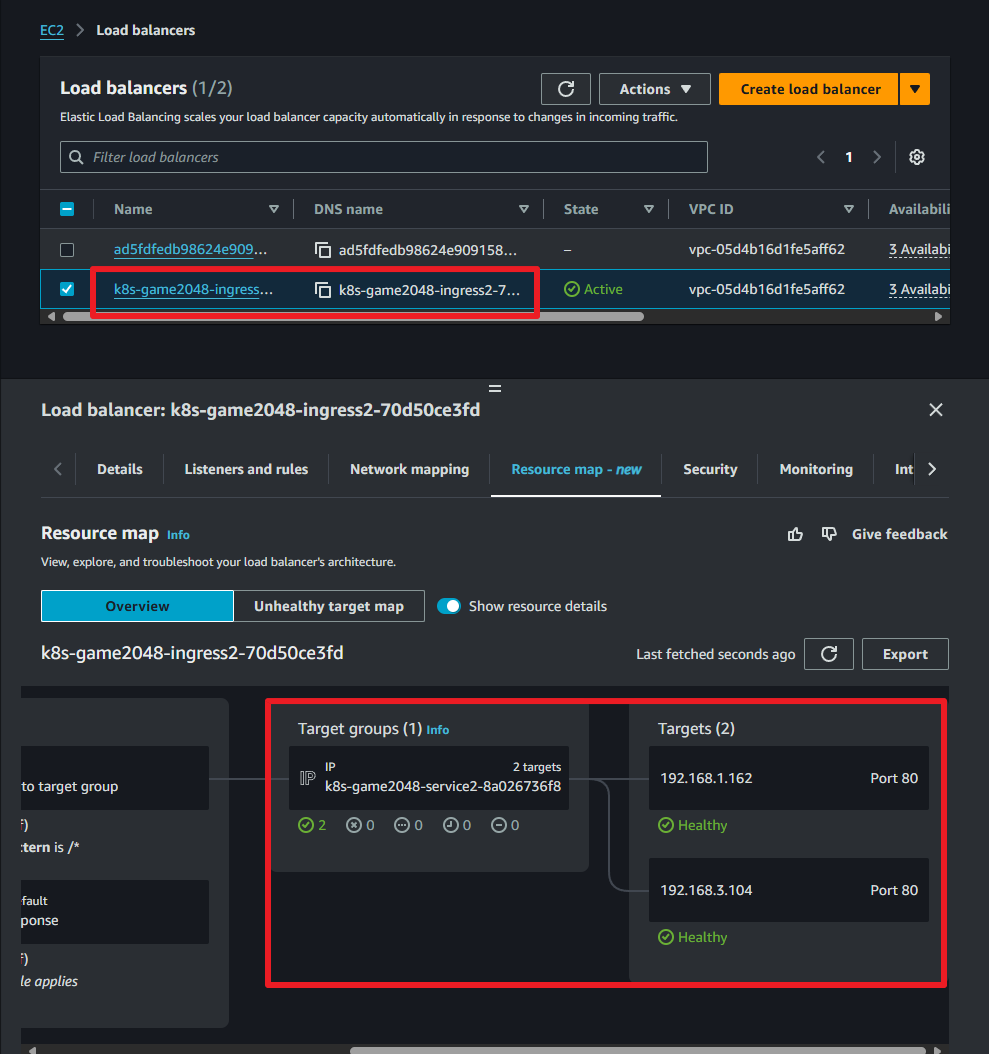Click table scrollbar right arrow
The height and width of the screenshot is (1054, 989).
938,317
